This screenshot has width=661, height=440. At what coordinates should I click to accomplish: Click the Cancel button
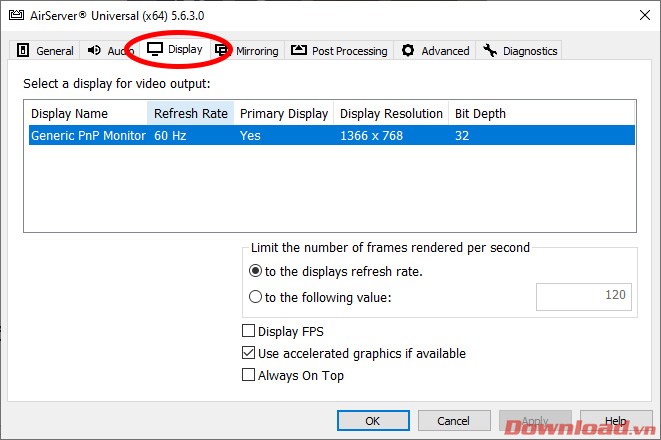tap(454, 421)
